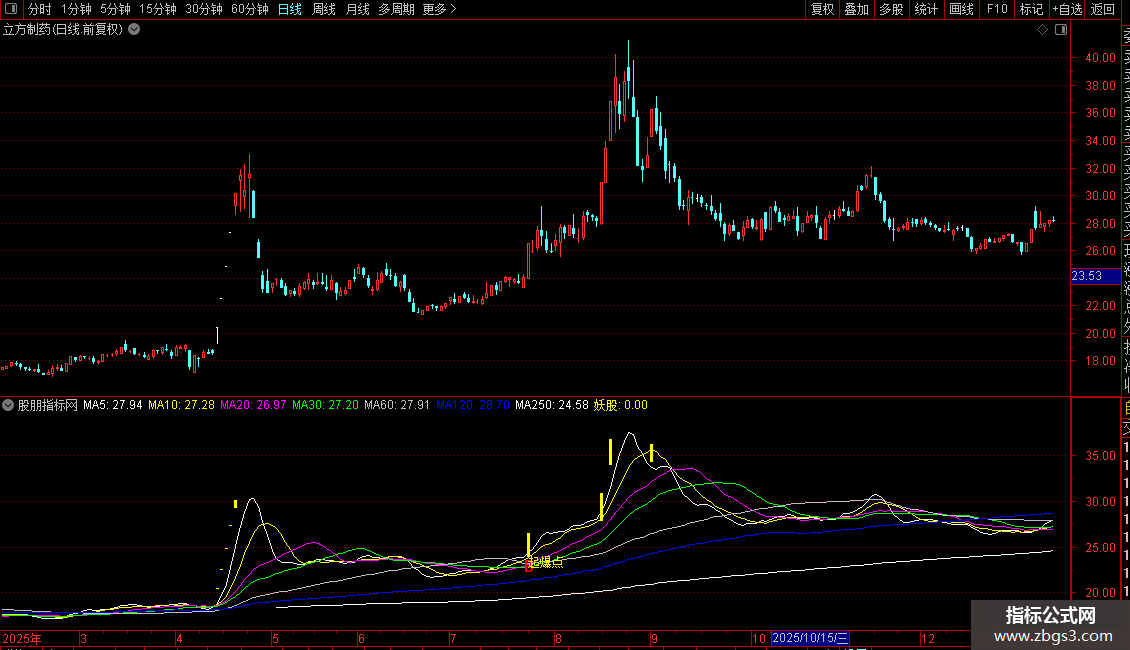The image size is (1130, 650).
Task: Select the MA30: 27.20 indicator value
Action: (325, 405)
